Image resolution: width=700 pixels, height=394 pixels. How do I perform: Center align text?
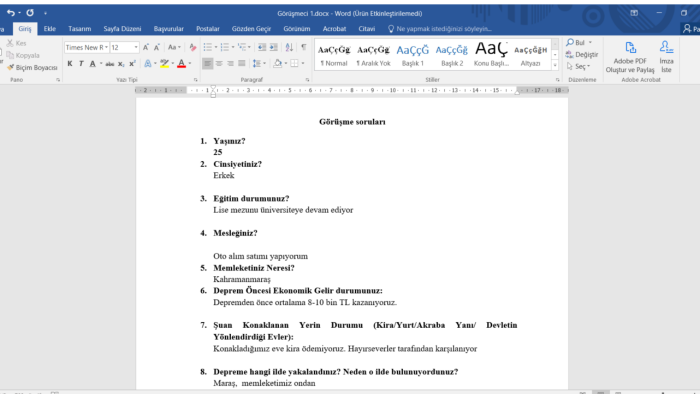[x=219, y=64]
